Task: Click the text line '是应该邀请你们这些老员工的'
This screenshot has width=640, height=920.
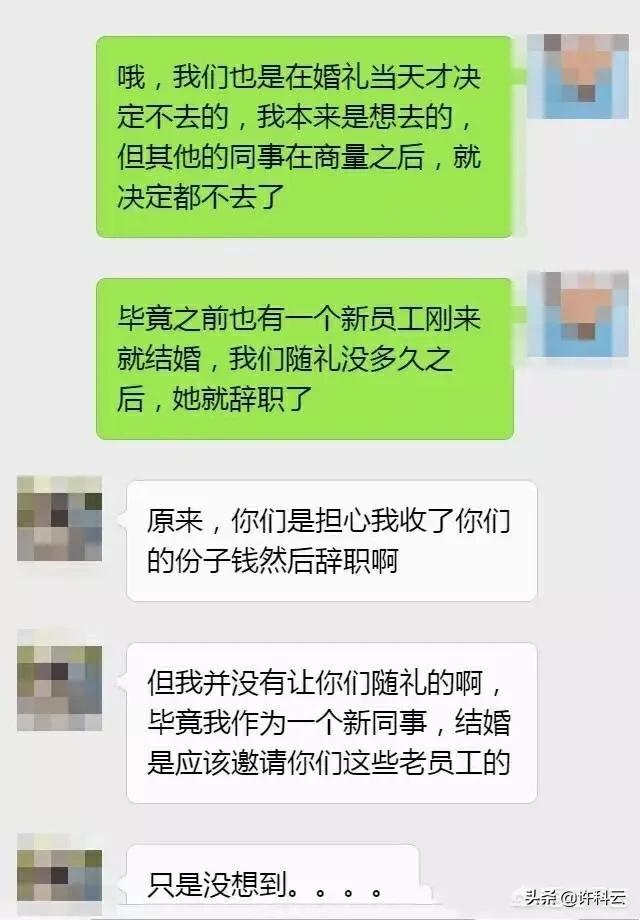Action: point(329,763)
